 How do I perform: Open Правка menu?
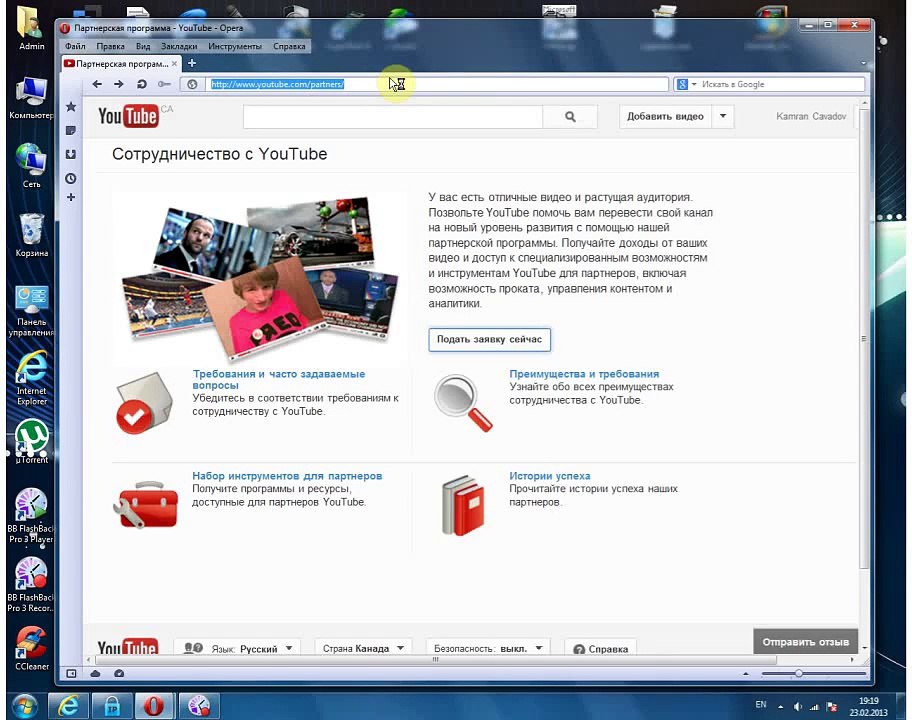pos(111,46)
